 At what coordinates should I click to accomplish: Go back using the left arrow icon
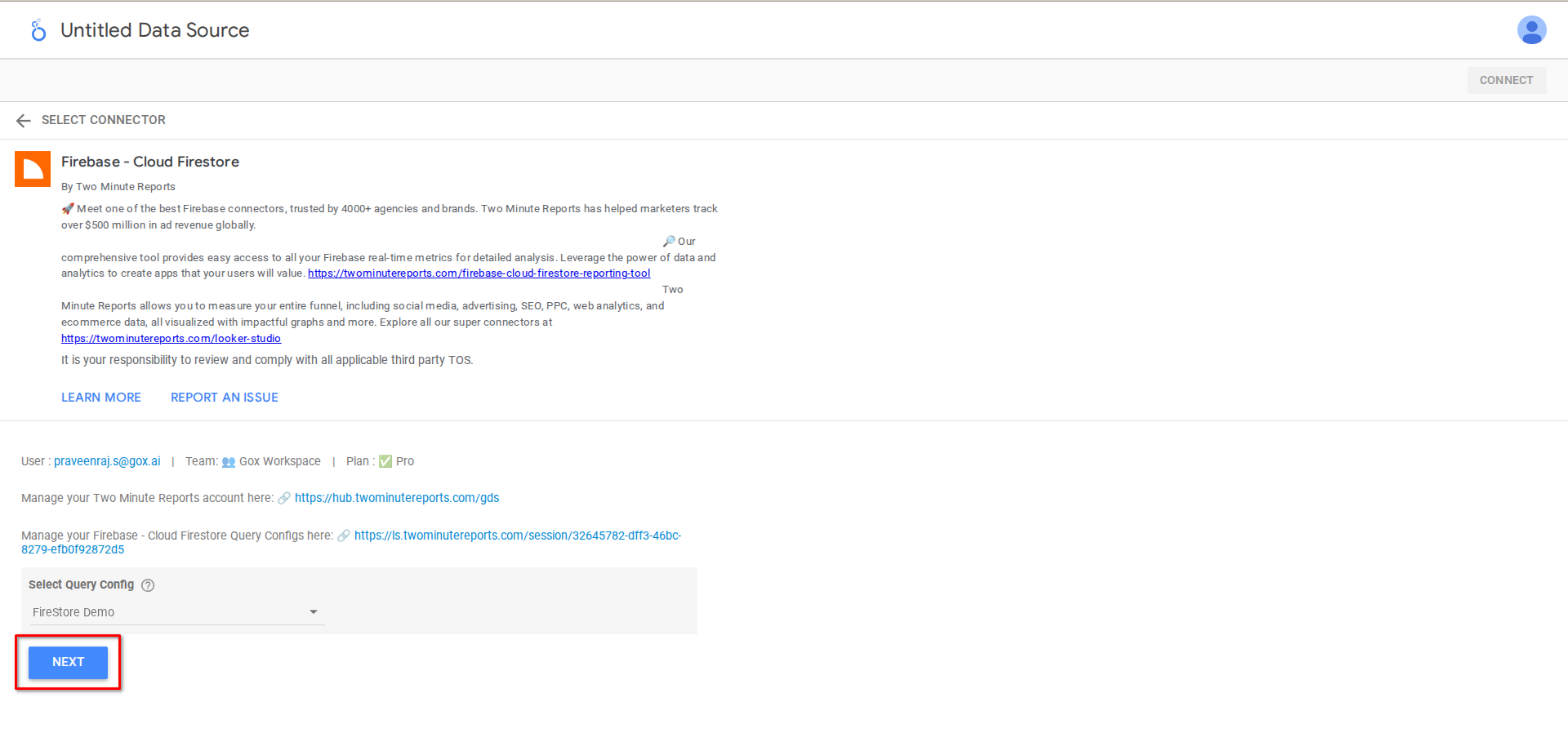[x=24, y=121]
